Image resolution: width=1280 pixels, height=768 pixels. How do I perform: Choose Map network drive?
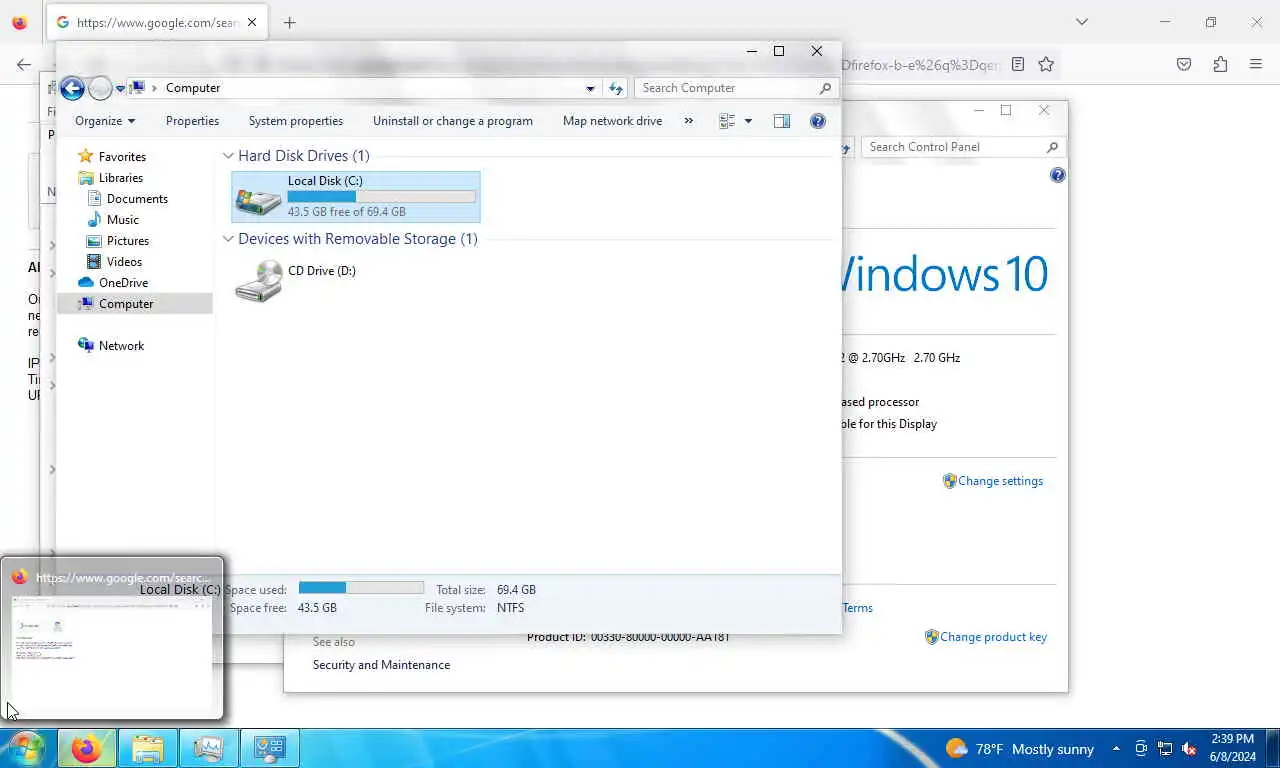pos(612,121)
